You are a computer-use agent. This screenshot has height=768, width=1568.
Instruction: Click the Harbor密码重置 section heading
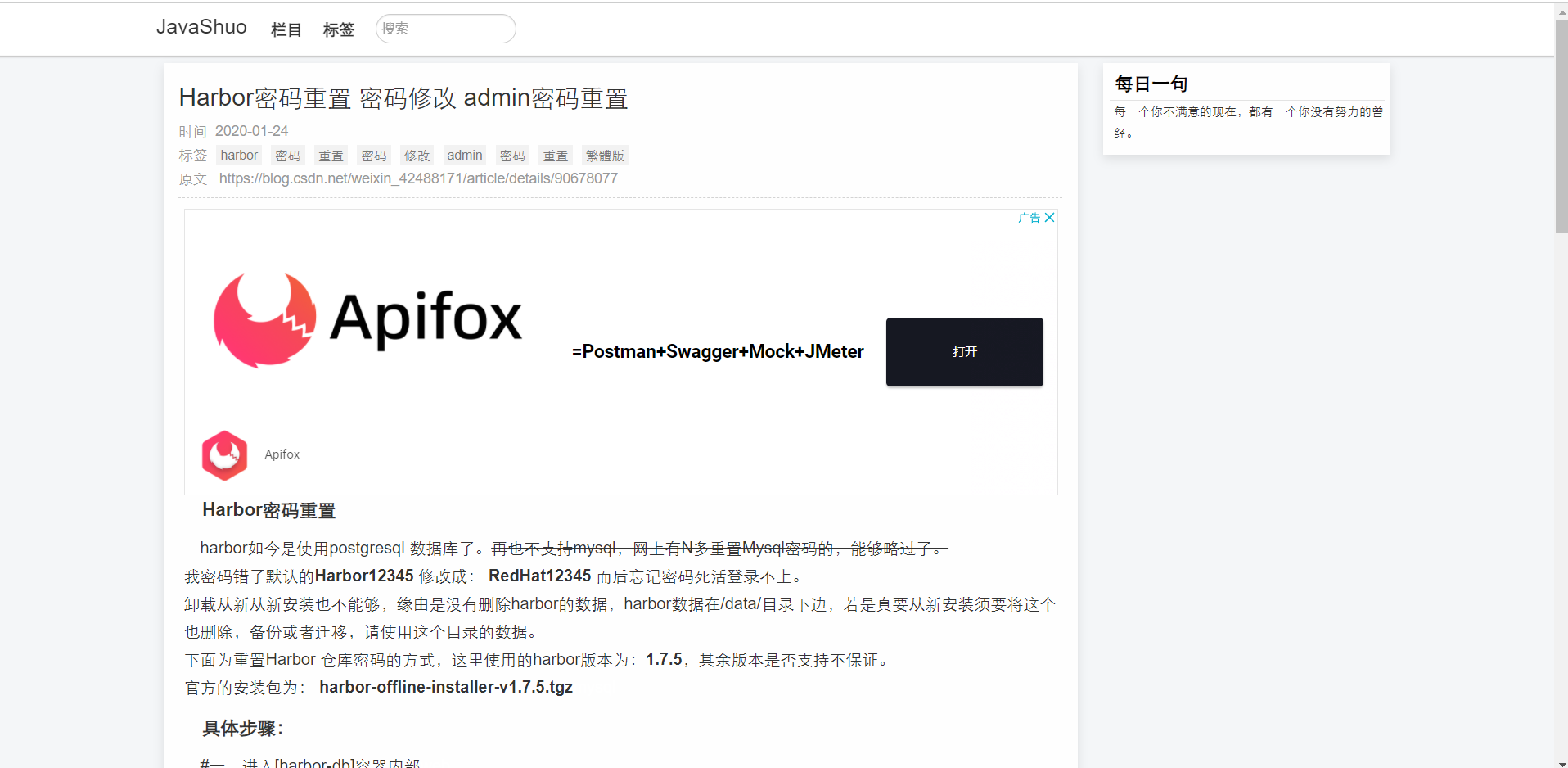tap(269, 510)
